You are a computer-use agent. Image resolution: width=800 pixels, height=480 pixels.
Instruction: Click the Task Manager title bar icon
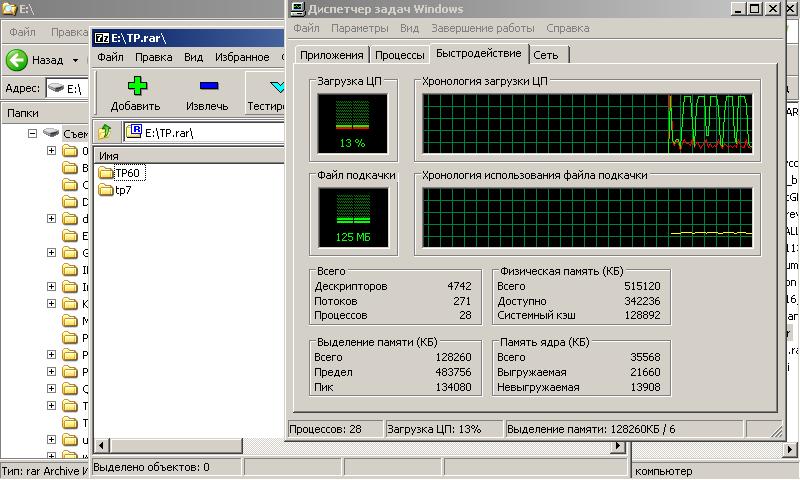297,9
